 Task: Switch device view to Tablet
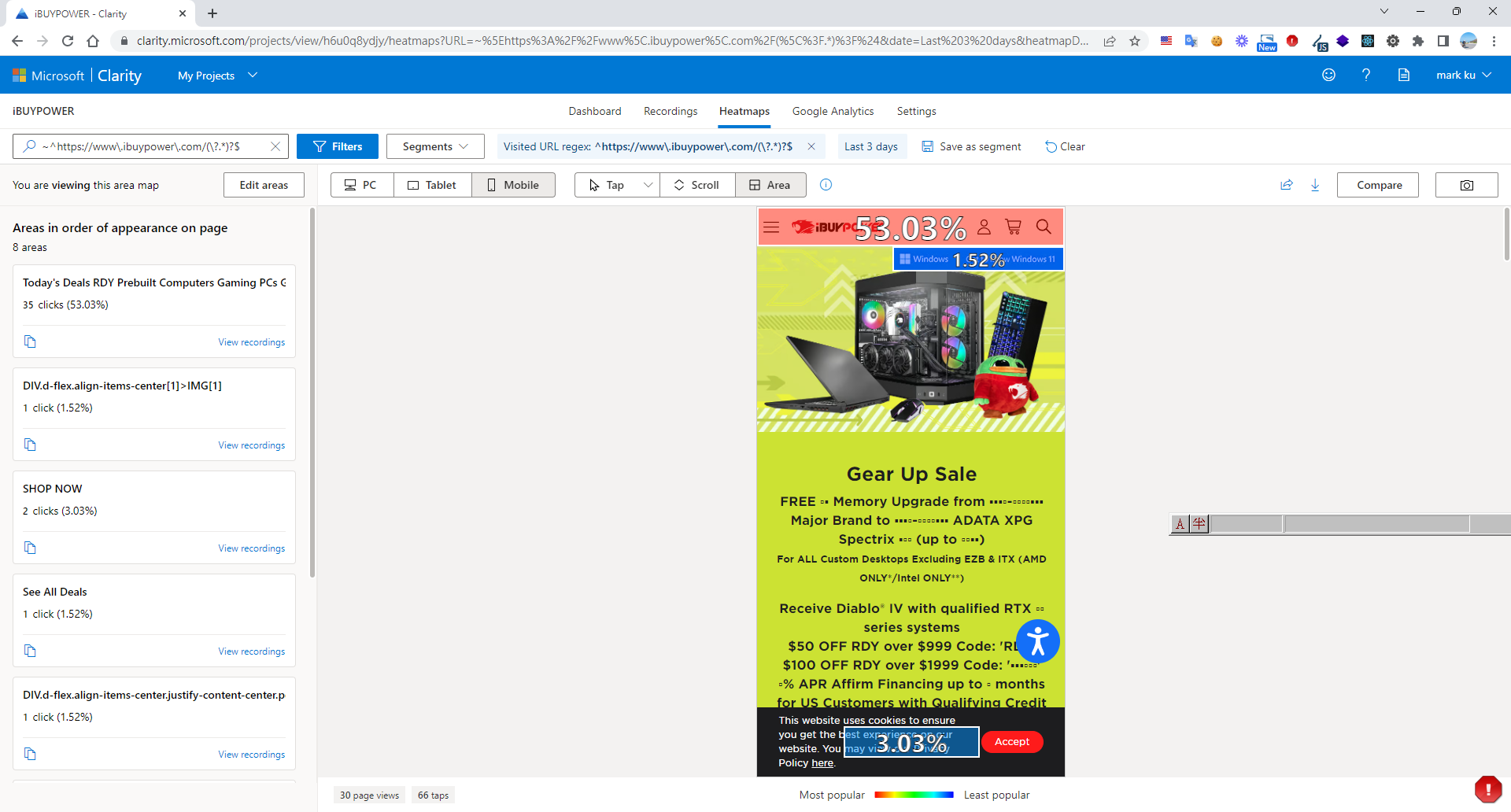click(x=432, y=185)
